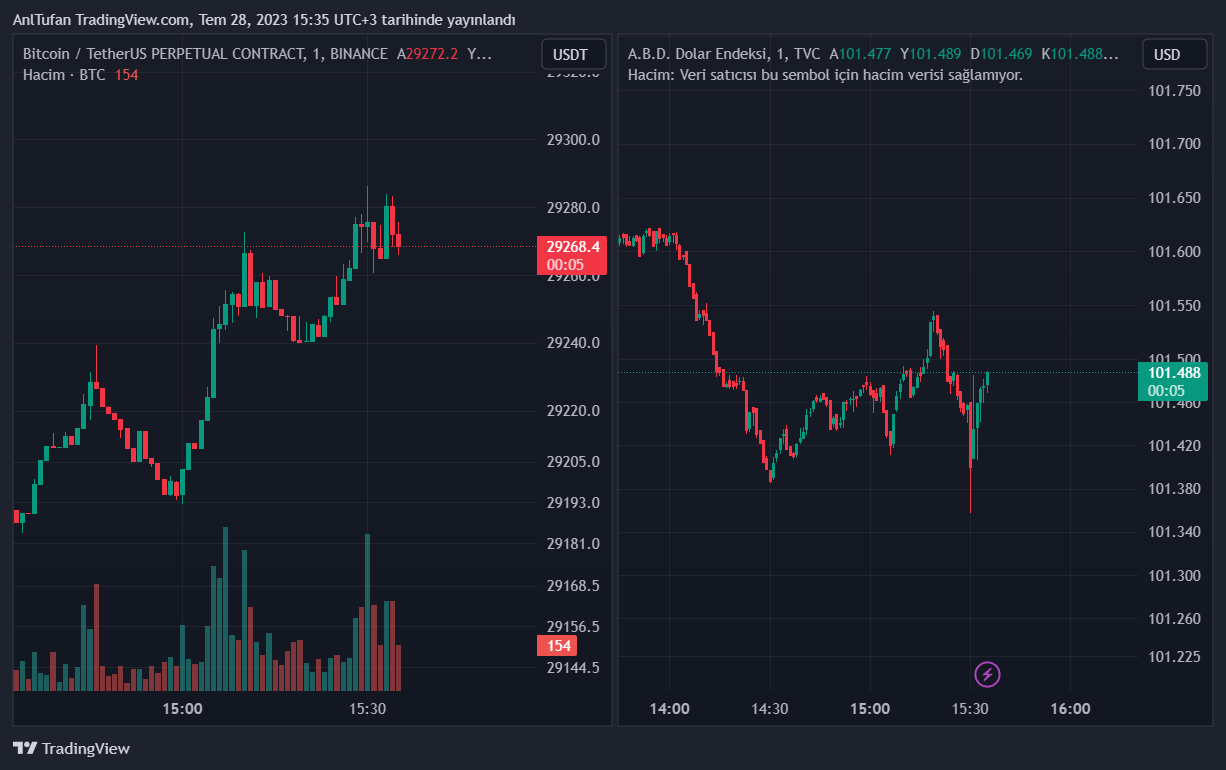Click the TradingView logo at bottom left
Viewport: 1226px width, 770px height.
(x=71, y=748)
